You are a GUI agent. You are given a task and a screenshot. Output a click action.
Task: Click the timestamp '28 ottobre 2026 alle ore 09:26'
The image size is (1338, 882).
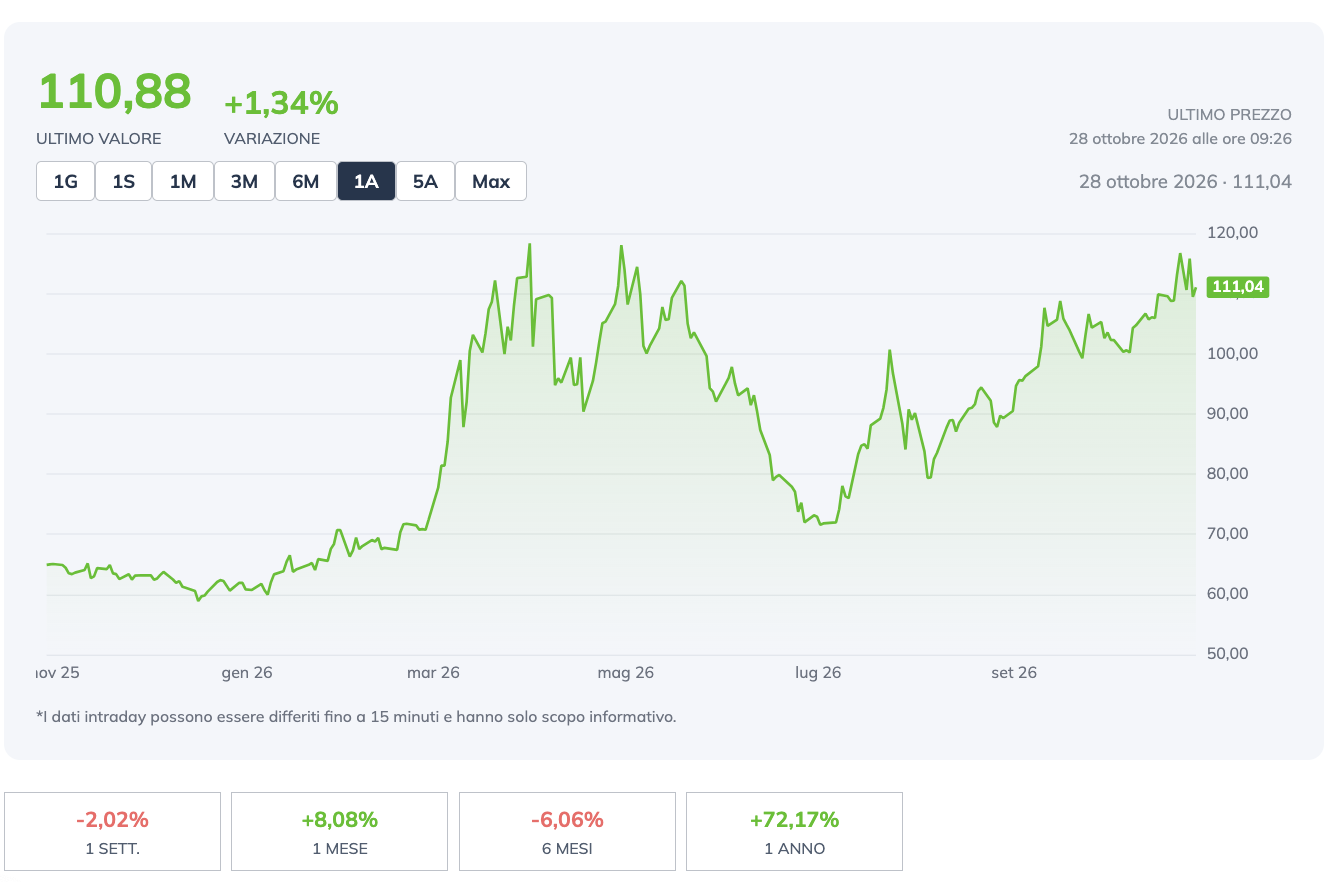[1180, 138]
